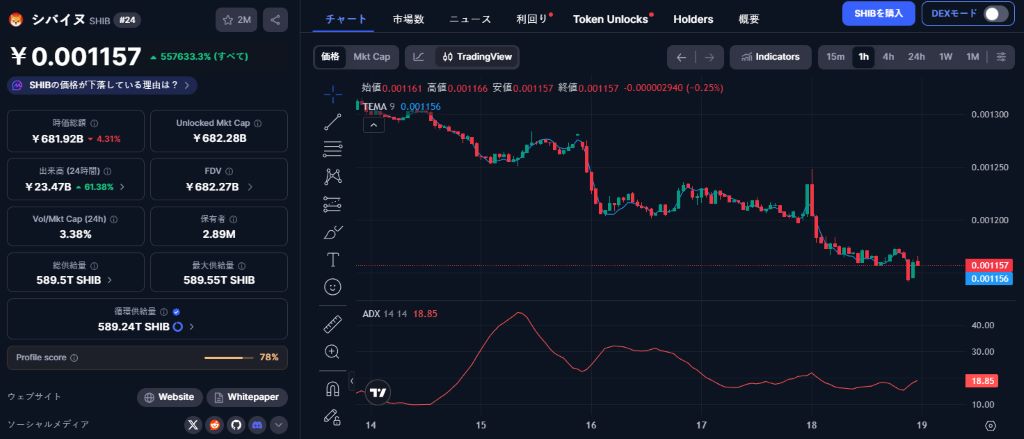Click the Profile score progress bar

pos(223,357)
